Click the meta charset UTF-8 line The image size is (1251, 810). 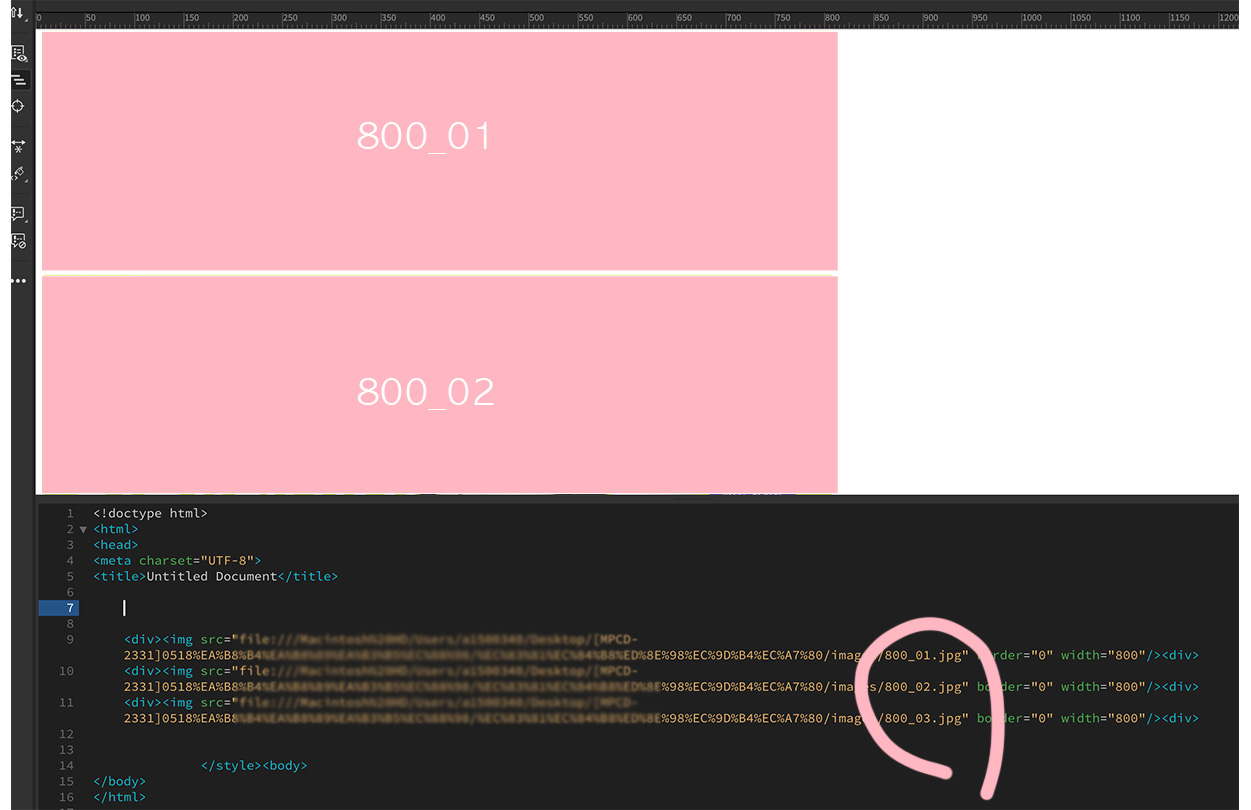[177, 561]
